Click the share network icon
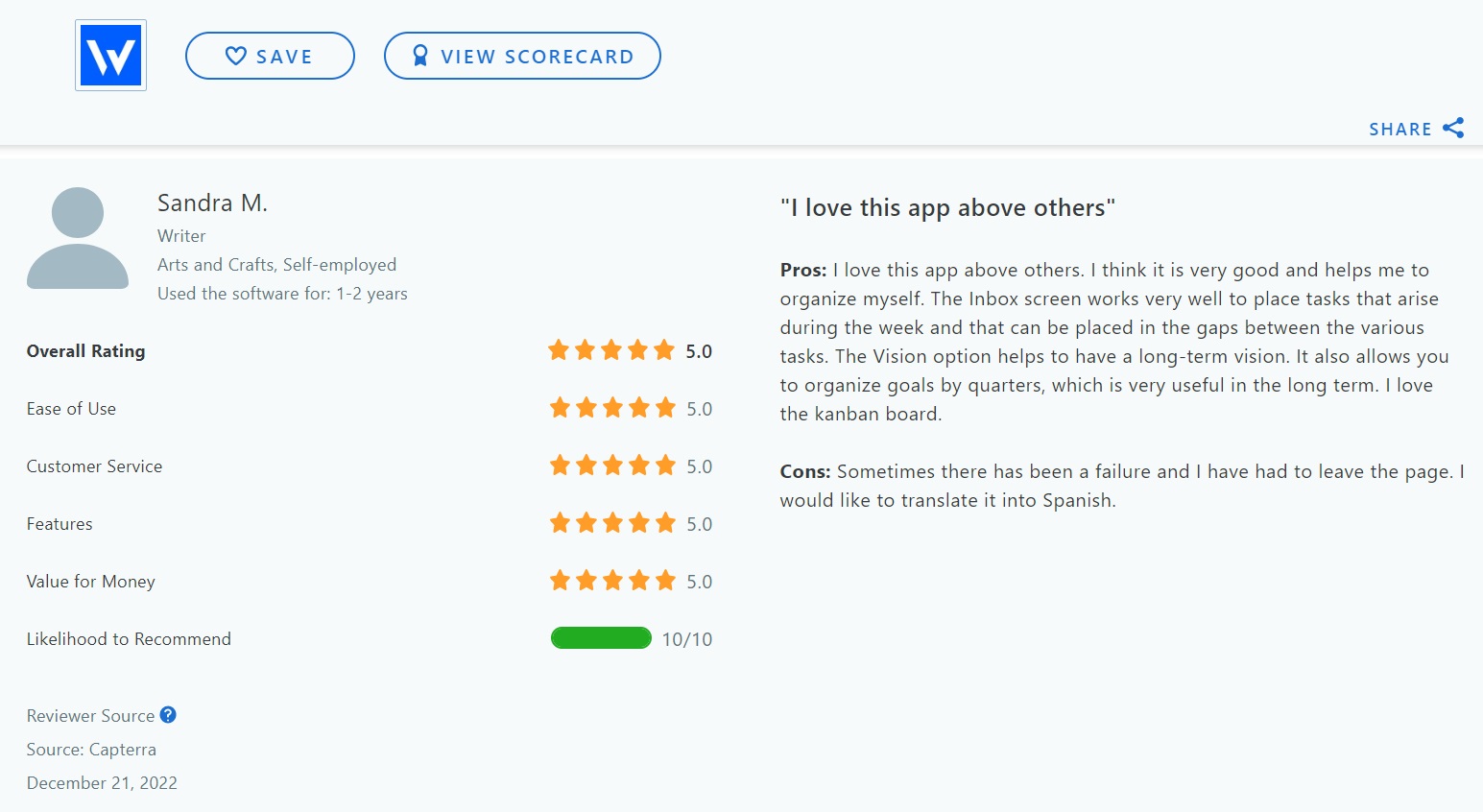 click(1453, 128)
